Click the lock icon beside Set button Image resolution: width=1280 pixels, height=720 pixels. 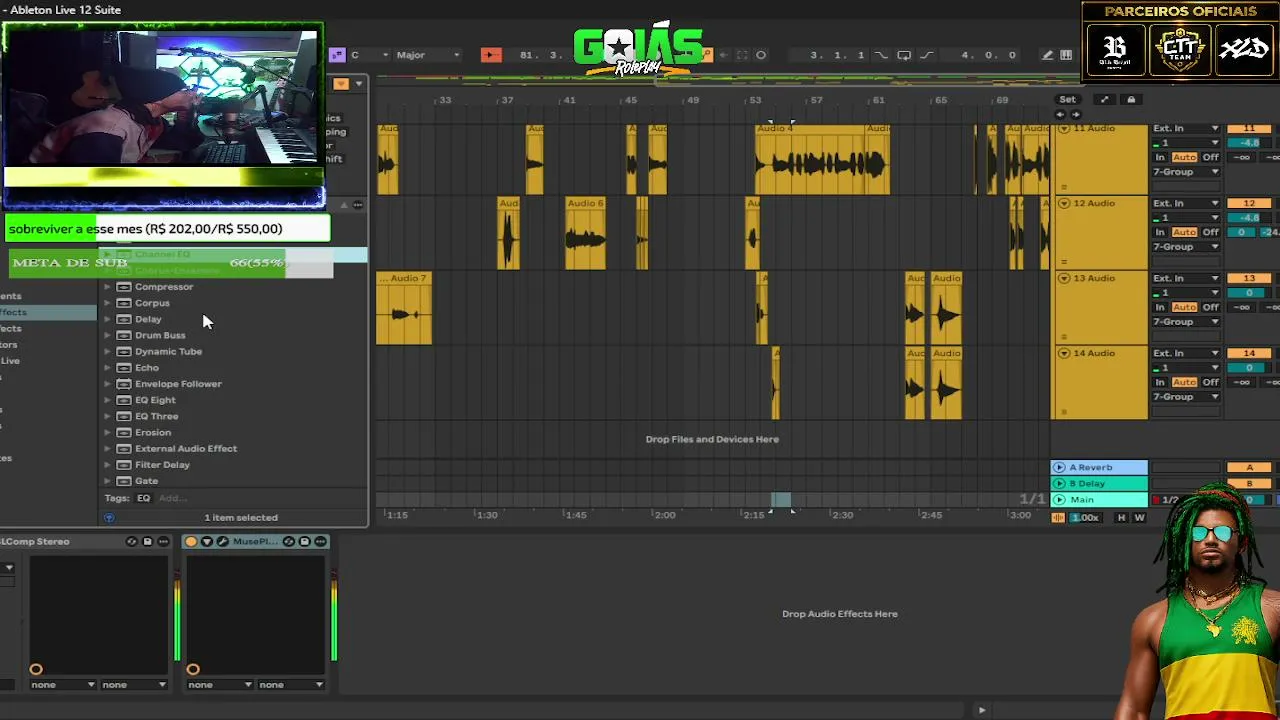(x=1131, y=100)
